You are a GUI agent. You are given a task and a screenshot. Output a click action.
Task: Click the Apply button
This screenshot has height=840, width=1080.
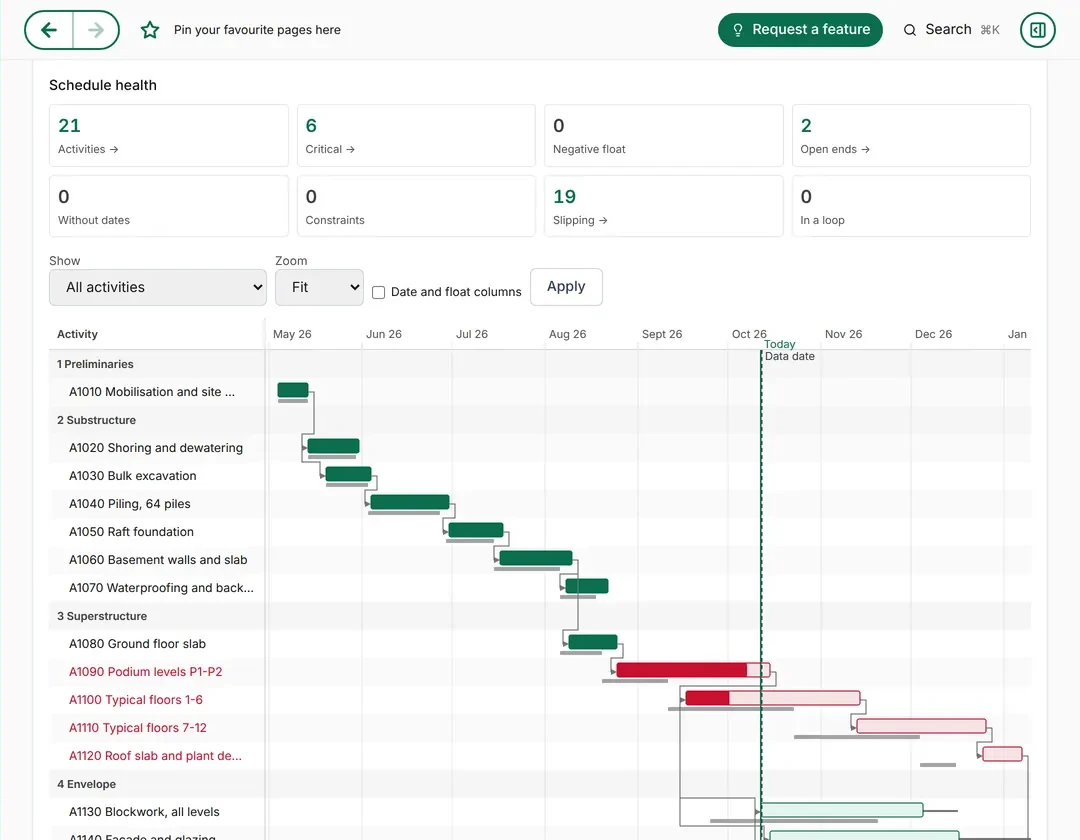[566, 286]
